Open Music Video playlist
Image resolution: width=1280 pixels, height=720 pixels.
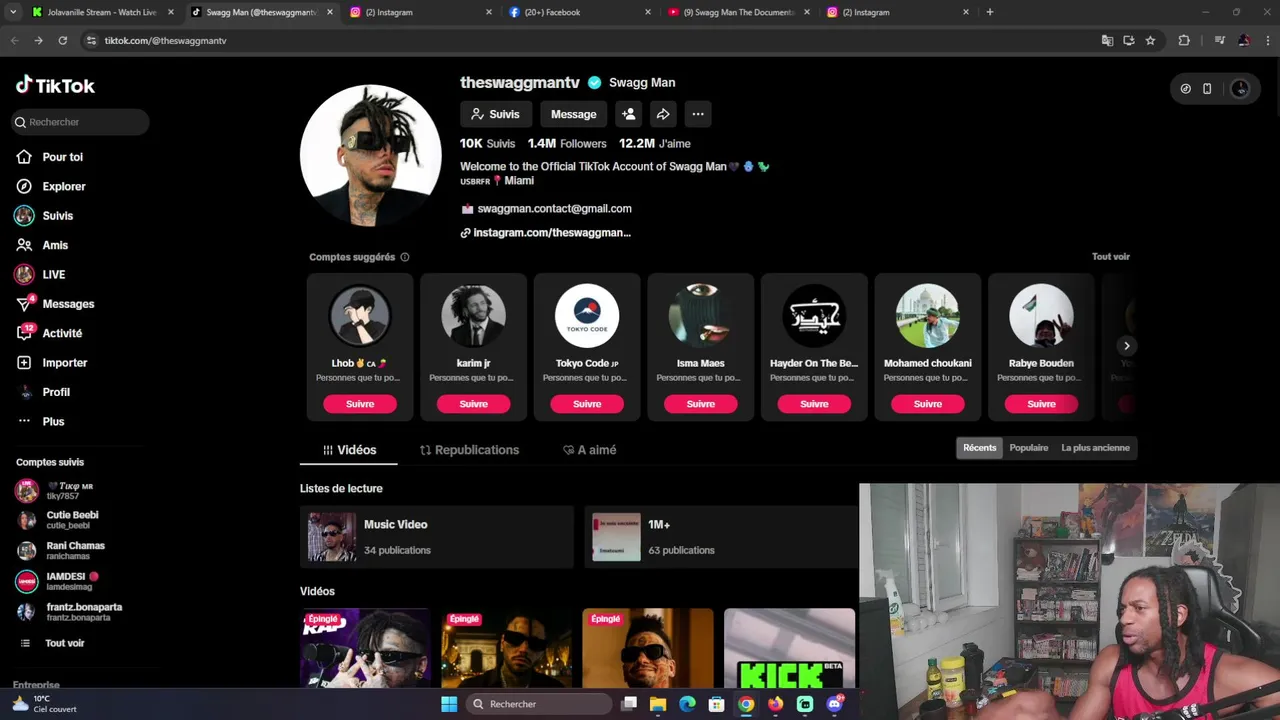coord(436,537)
